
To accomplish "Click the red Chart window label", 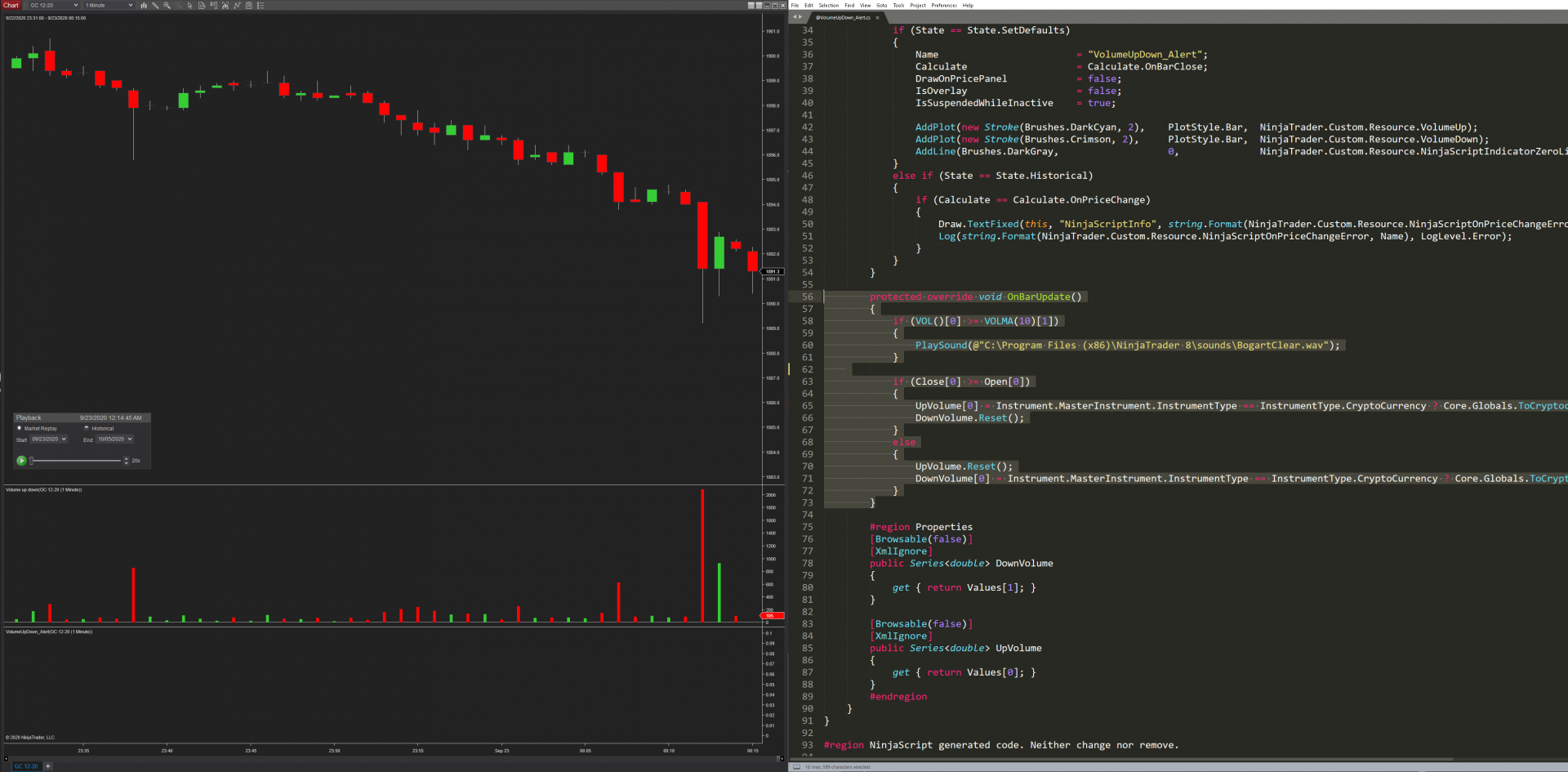I will (11, 6).
